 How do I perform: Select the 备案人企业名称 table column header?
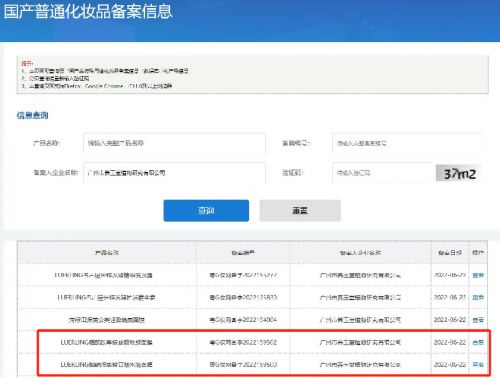click(x=360, y=253)
